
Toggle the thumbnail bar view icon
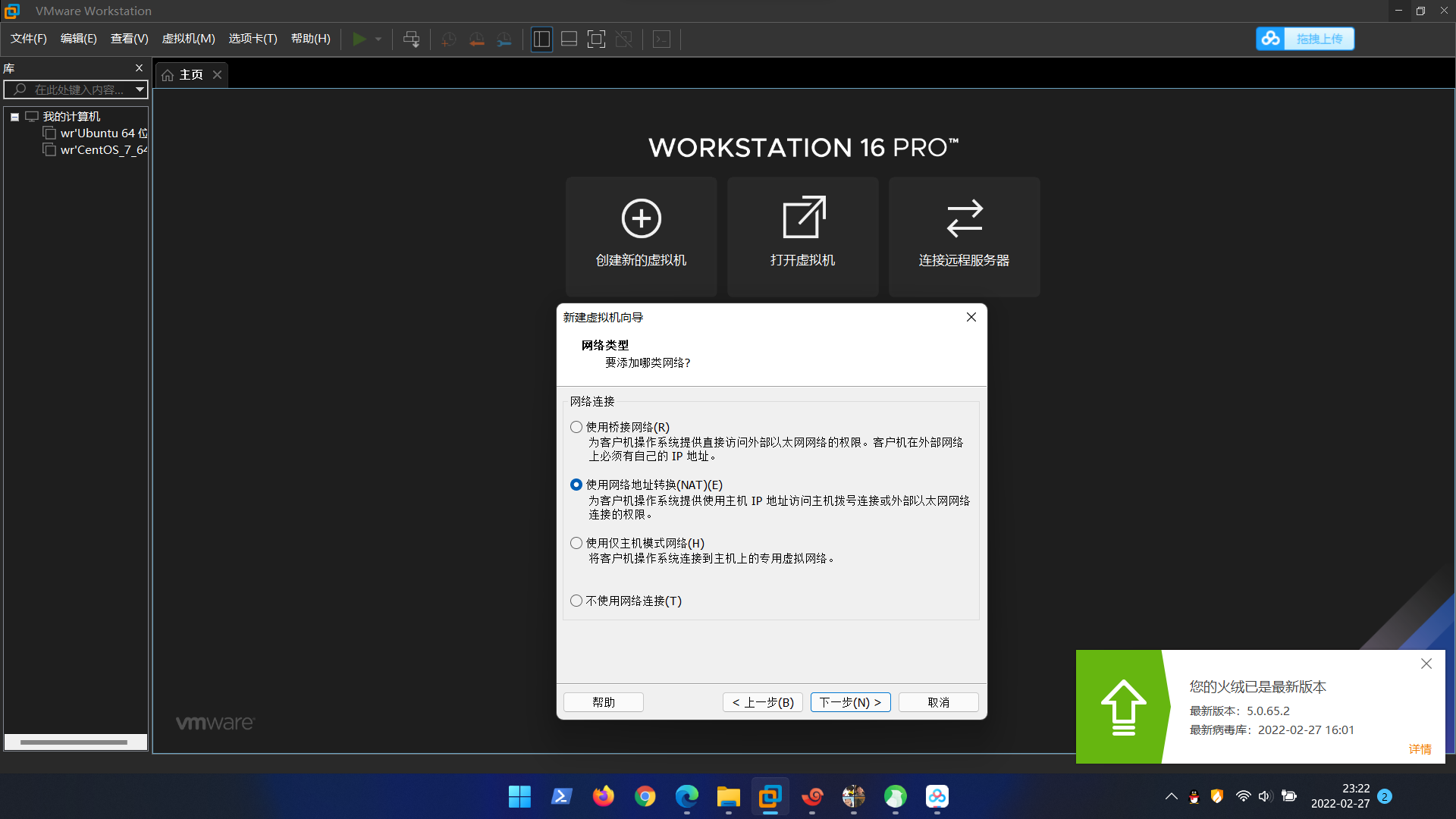(569, 39)
